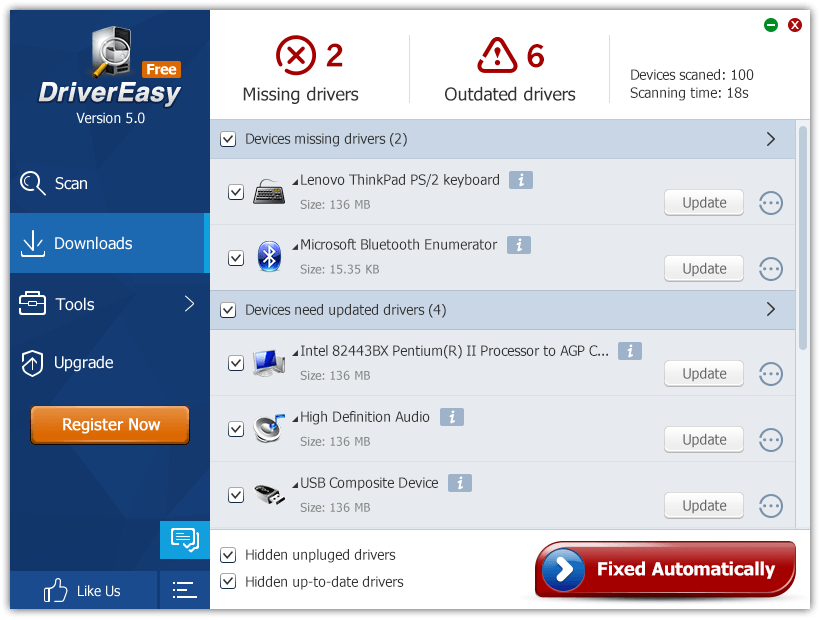
Task: Open more options for USB Composite Device
Action: tap(770, 506)
